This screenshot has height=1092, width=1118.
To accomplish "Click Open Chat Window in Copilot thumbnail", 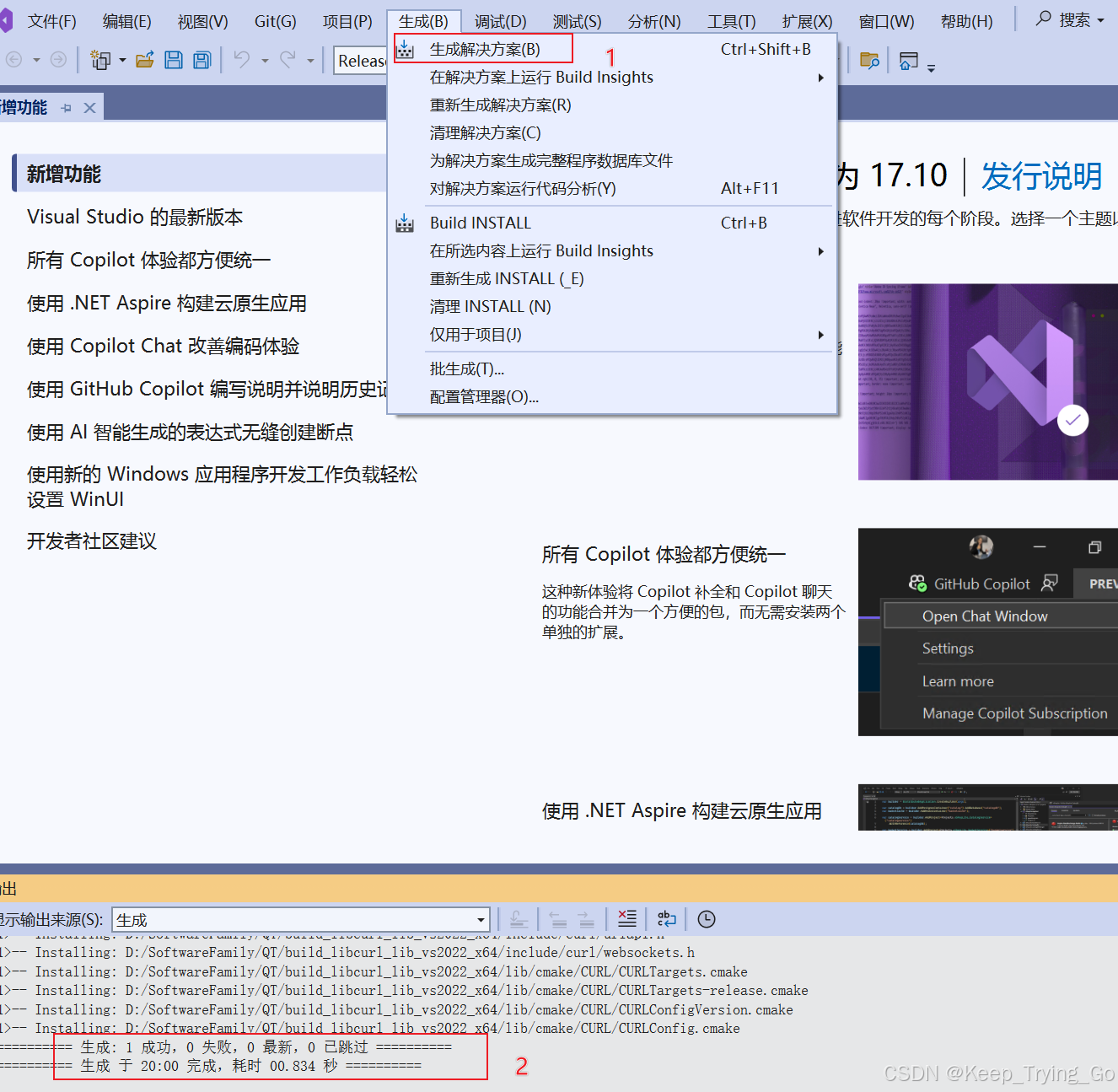I will pyautogui.click(x=985, y=616).
